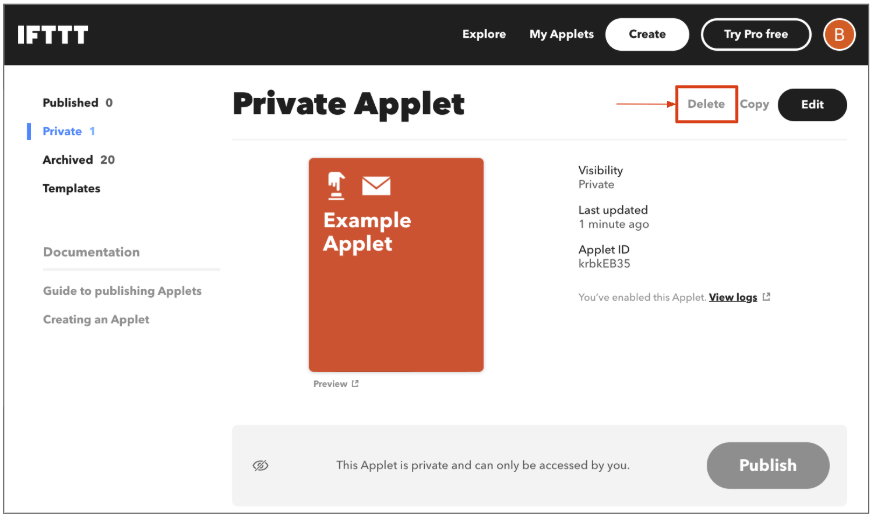The image size is (873, 520).
Task: Go to My Applets
Action: pos(561,34)
